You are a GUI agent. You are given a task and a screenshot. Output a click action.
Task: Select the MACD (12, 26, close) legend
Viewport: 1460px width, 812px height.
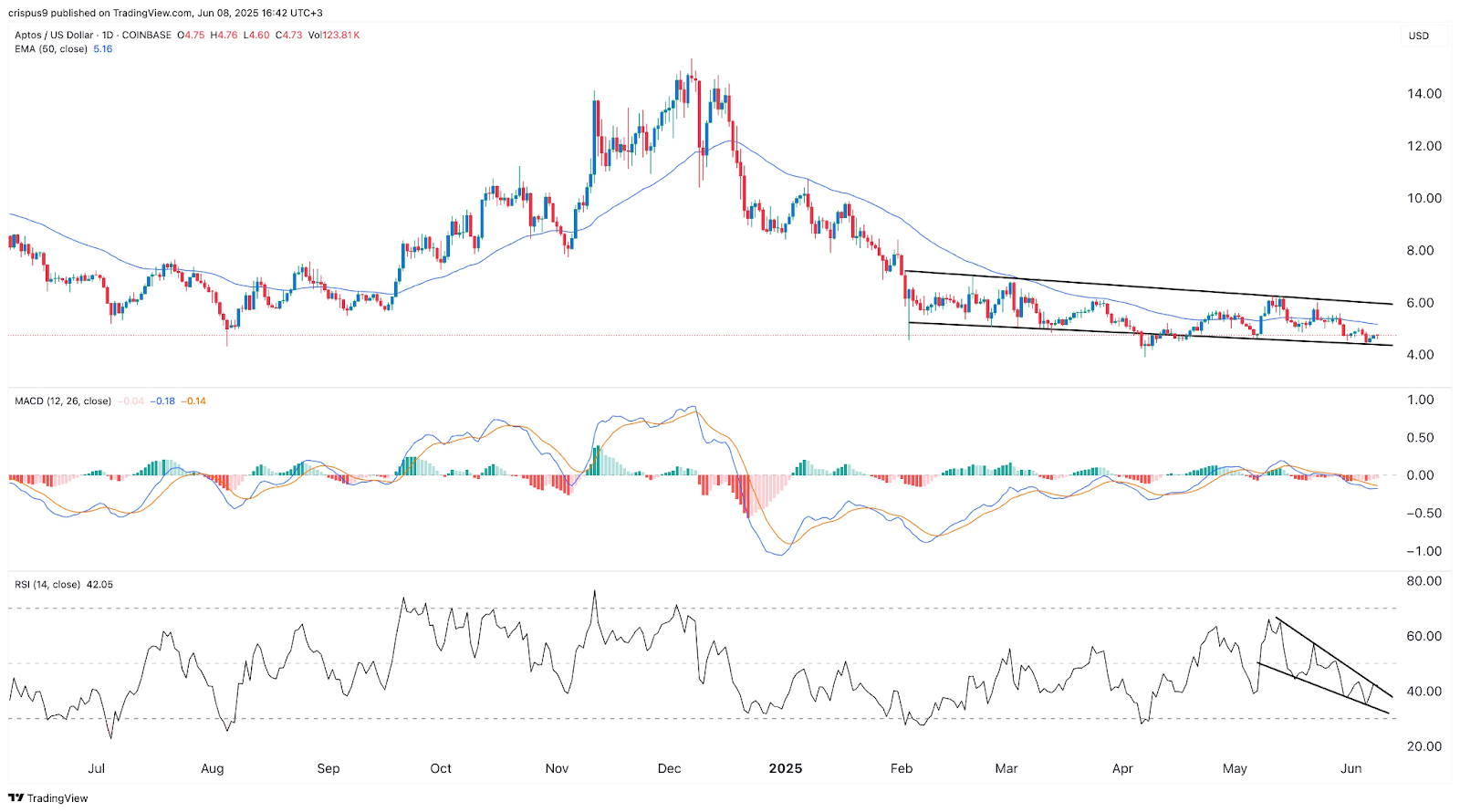63,401
